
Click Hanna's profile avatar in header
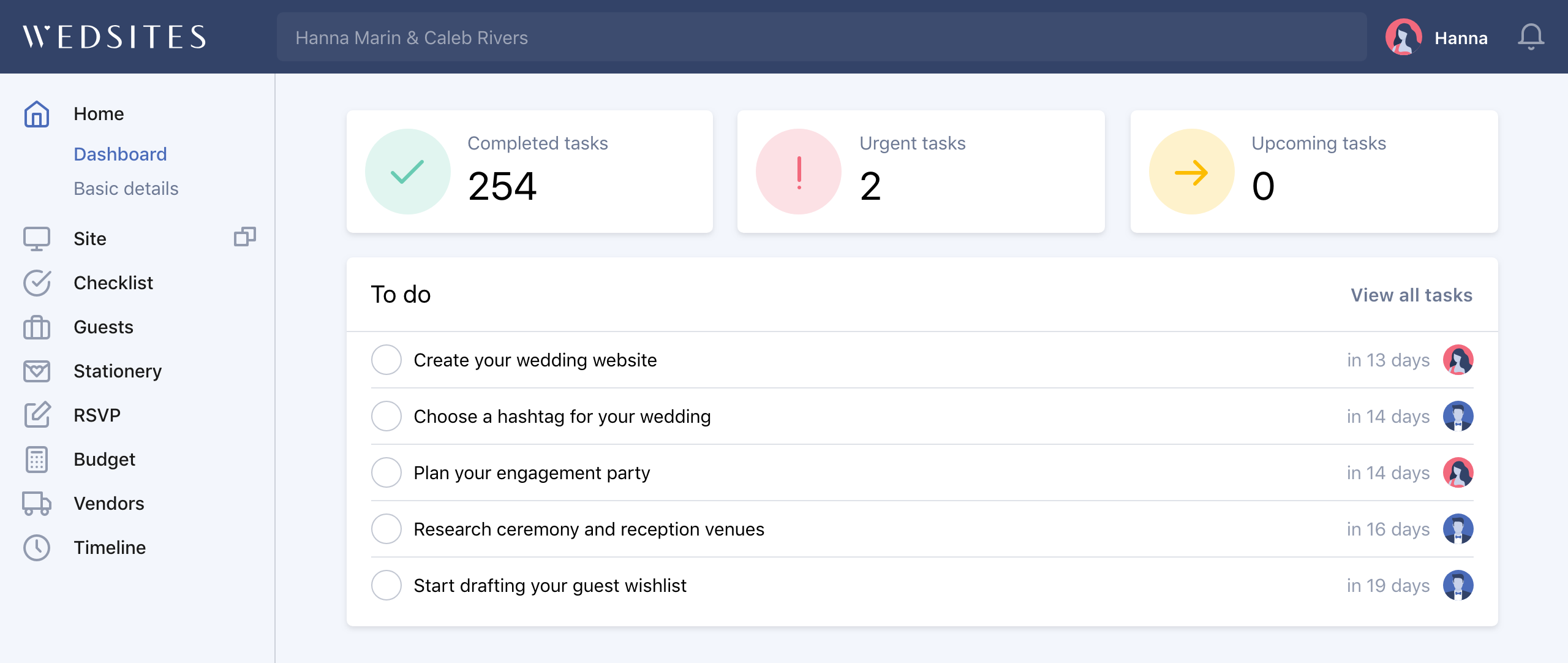tap(1403, 37)
